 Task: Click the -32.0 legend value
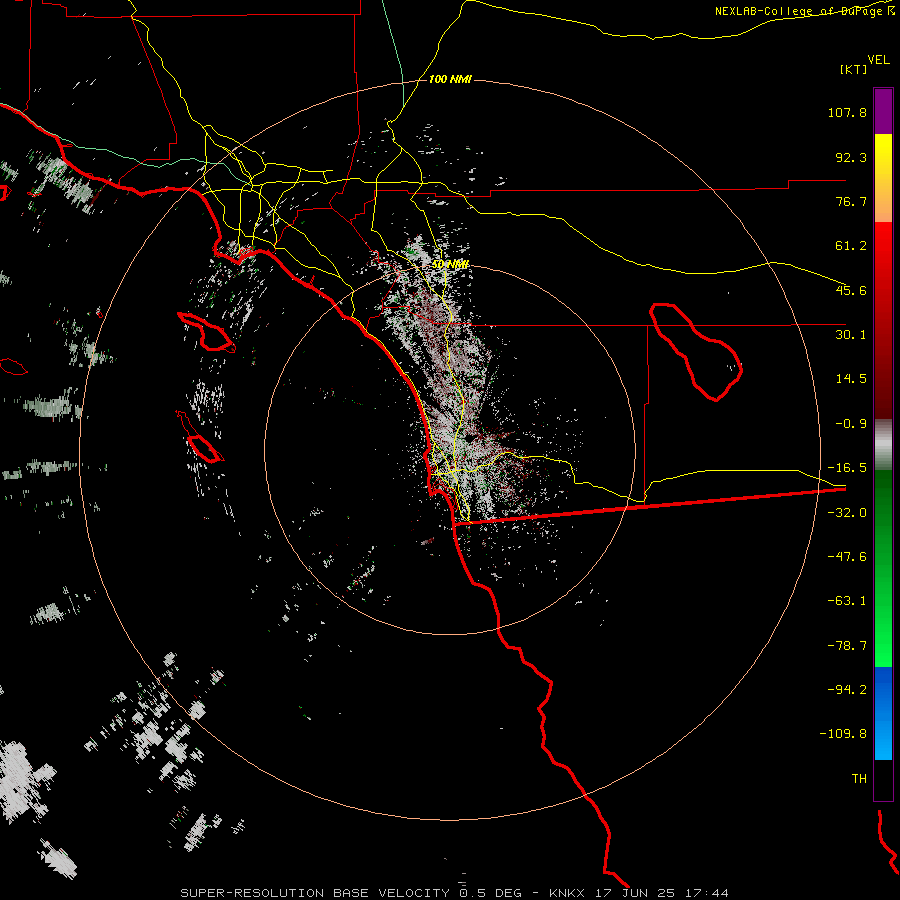click(847, 513)
